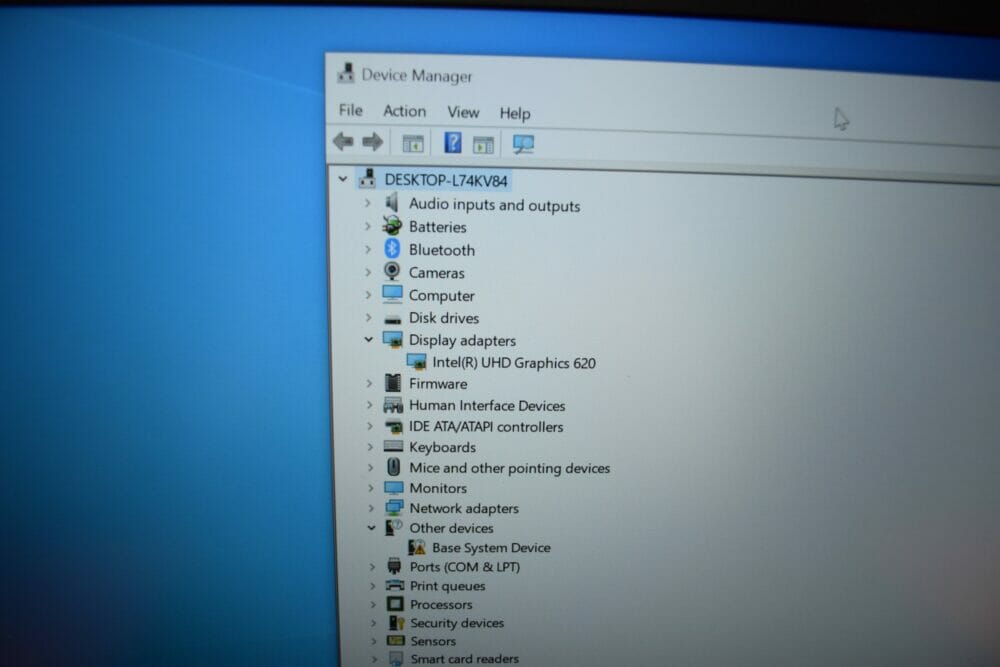Click the Computer monitor icon
The width and height of the screenshot is (1000, 667).
click(x=392, y=294)
